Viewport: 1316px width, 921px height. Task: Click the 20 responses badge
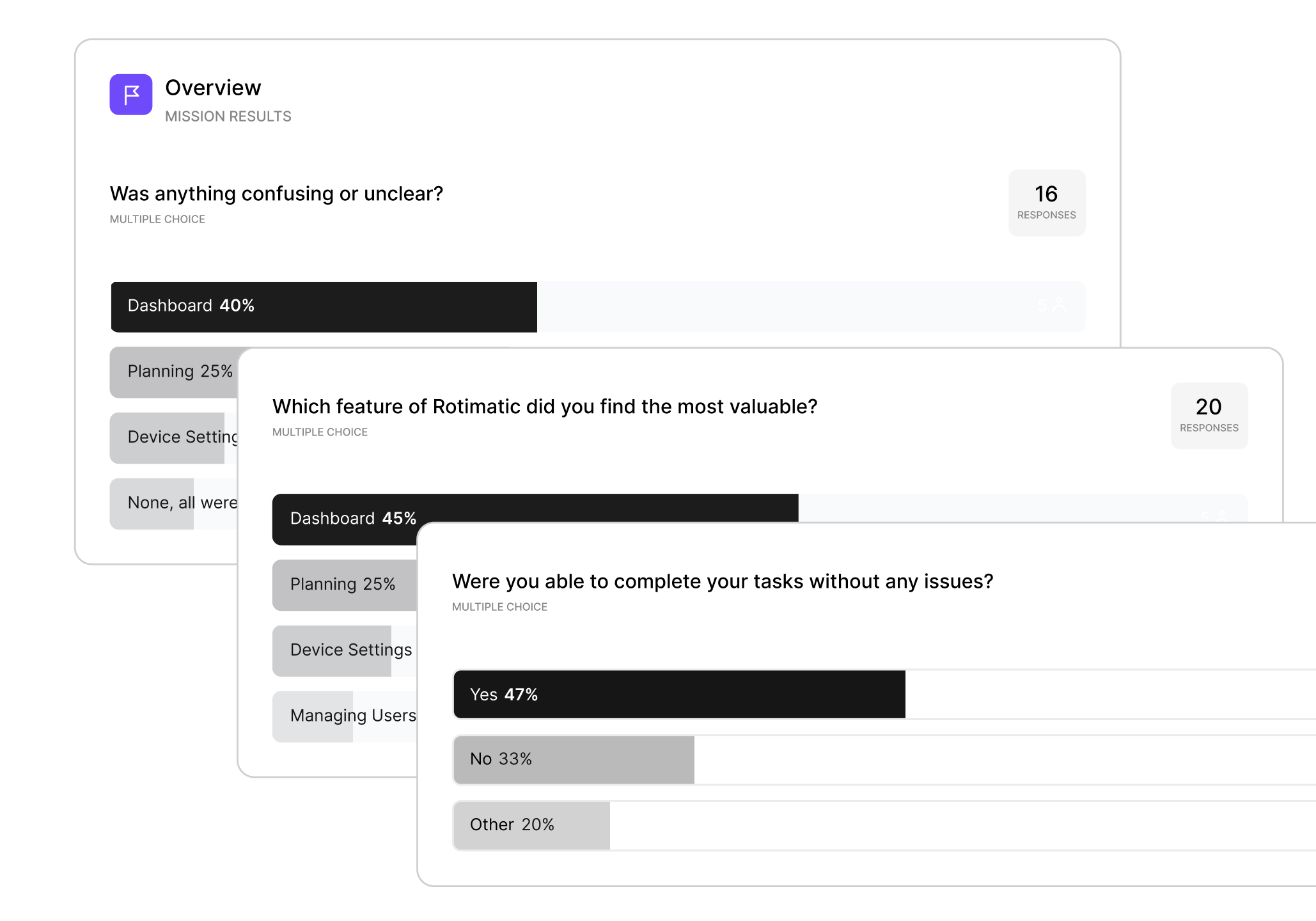(1209, 416)
